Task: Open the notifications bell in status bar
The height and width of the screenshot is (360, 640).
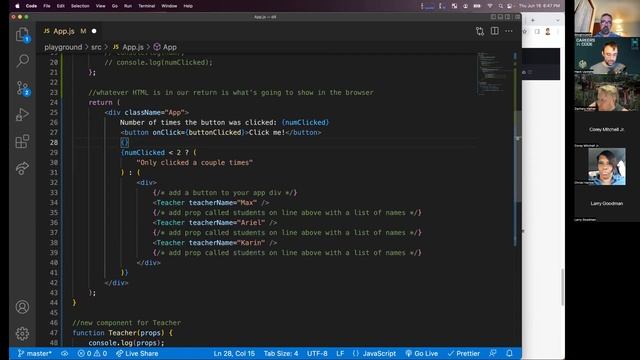Action: [509, 353]
